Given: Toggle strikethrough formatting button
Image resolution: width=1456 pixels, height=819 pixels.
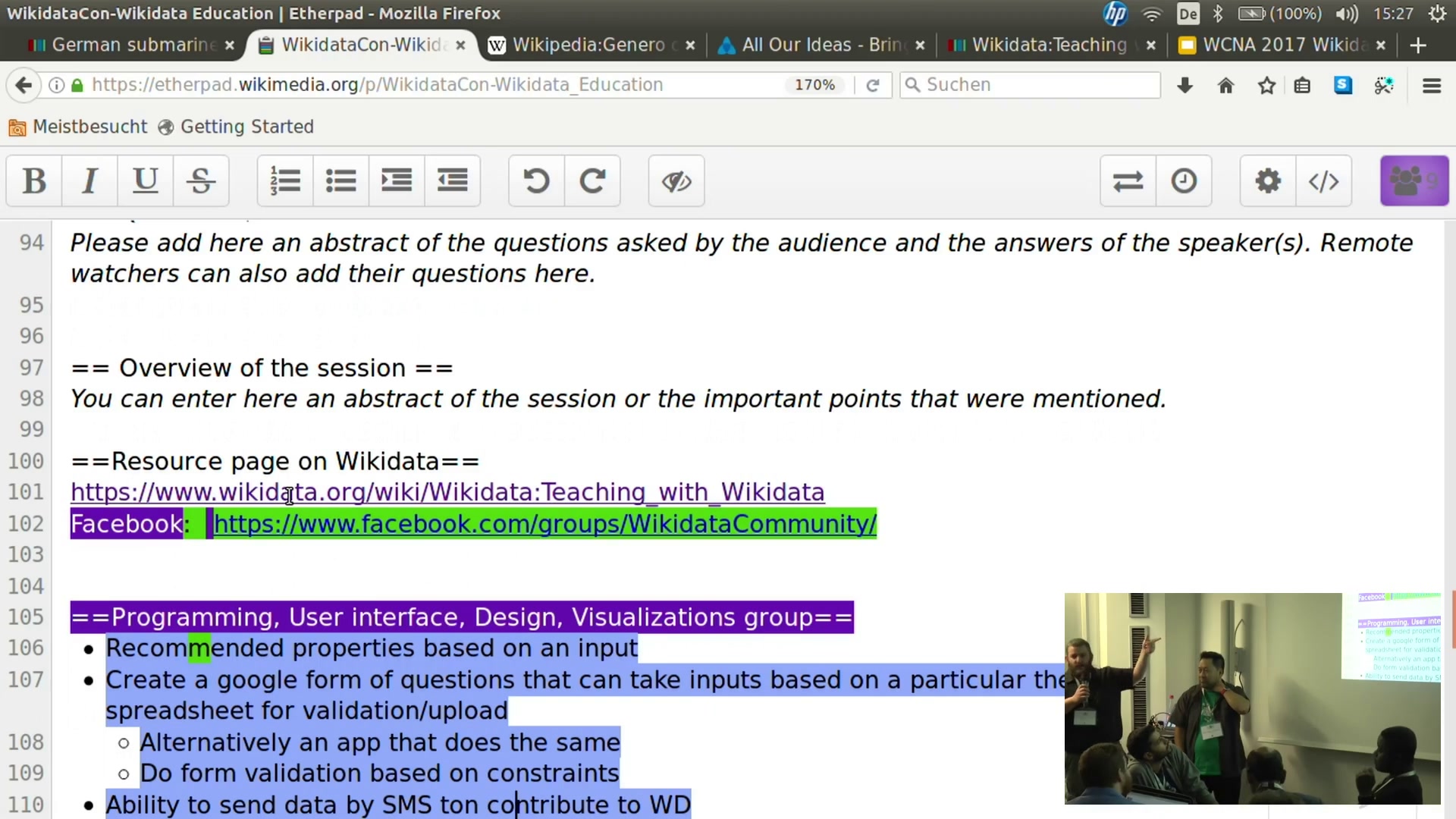Looking at the screenshot, I should tap(201, 181).
